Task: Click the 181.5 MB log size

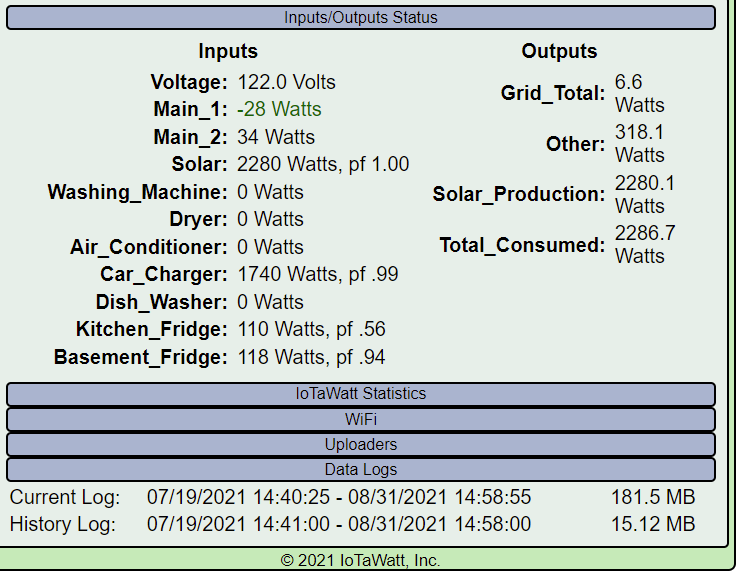Action: click(x=653, y=497)
